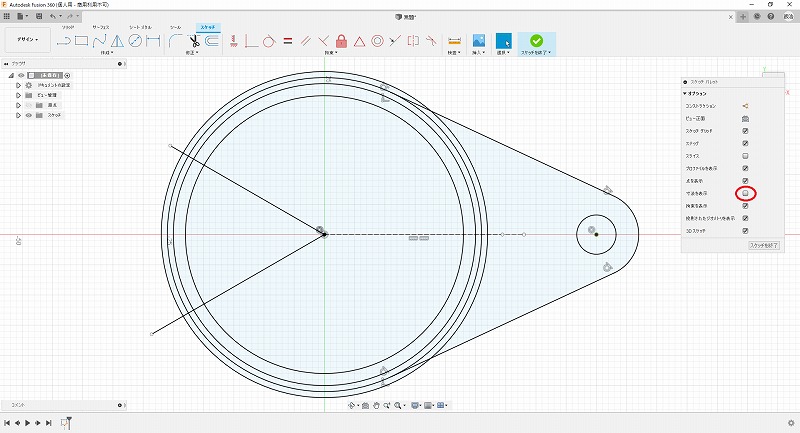
Task: Click the Fillet tool icon
Action: 175,41
